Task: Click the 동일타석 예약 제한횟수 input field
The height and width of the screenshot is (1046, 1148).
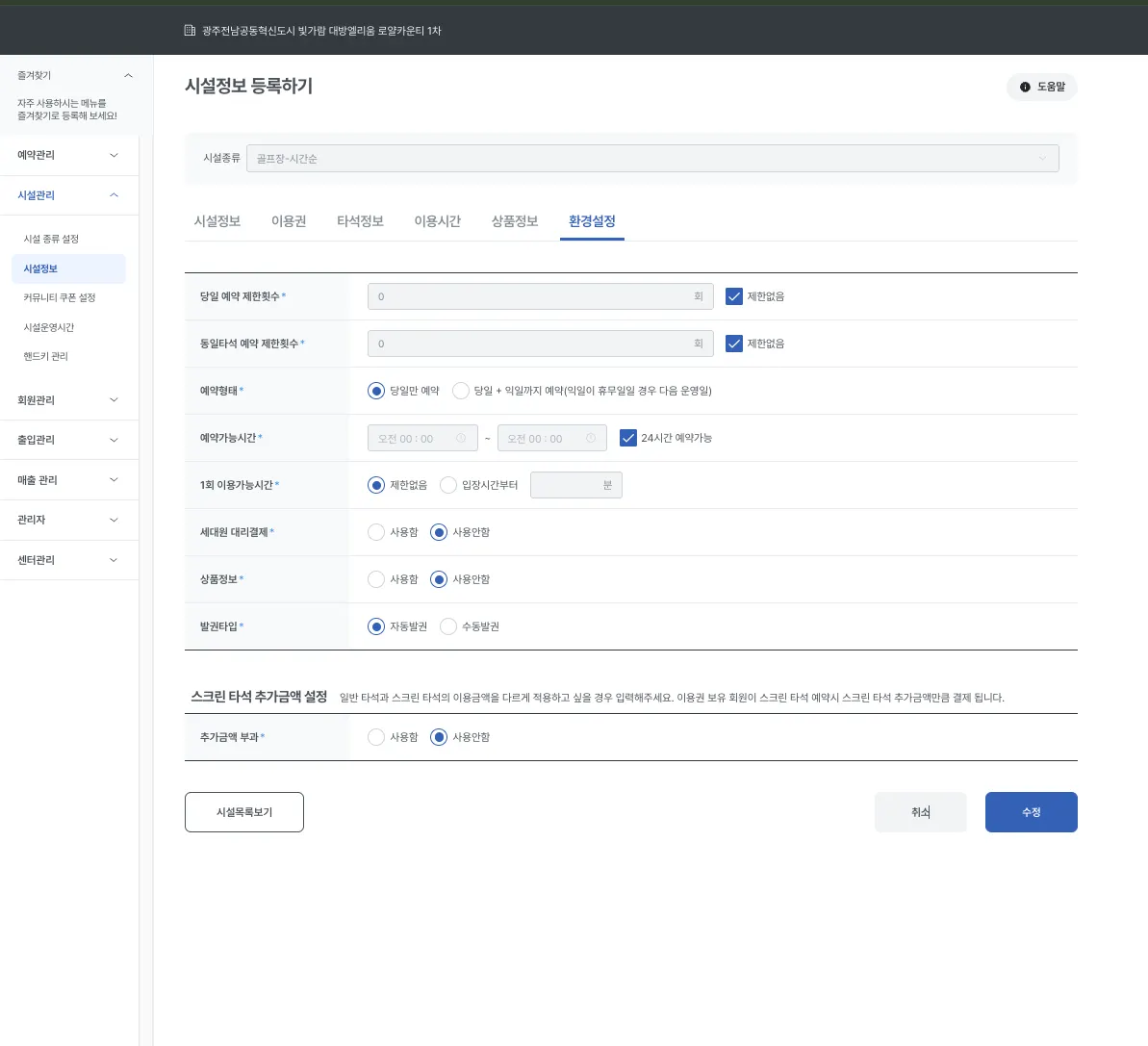Action: click(x=541, y=344)
